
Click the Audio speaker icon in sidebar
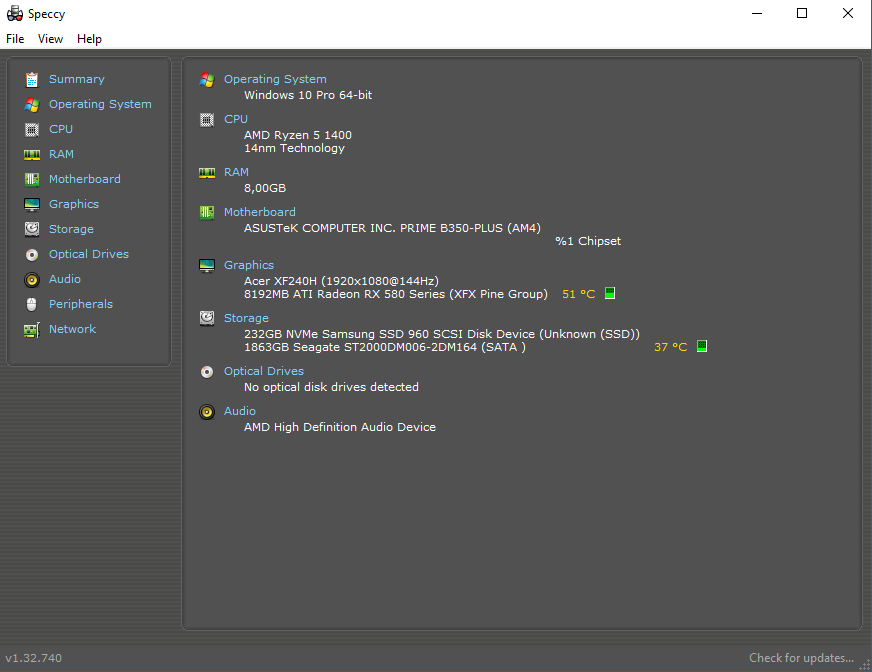(32, 280)
